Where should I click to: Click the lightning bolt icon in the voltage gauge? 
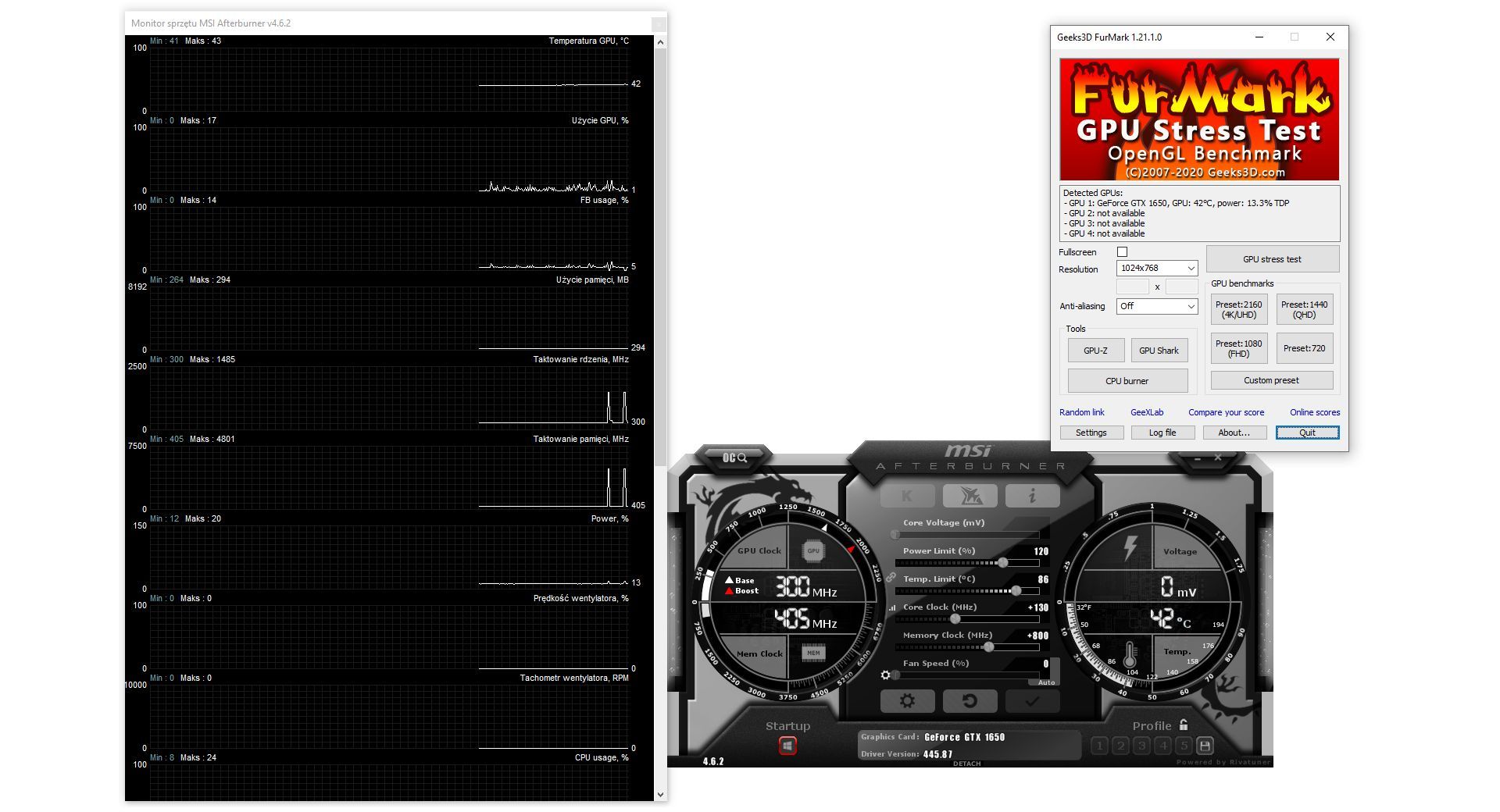coord(1130,547)
